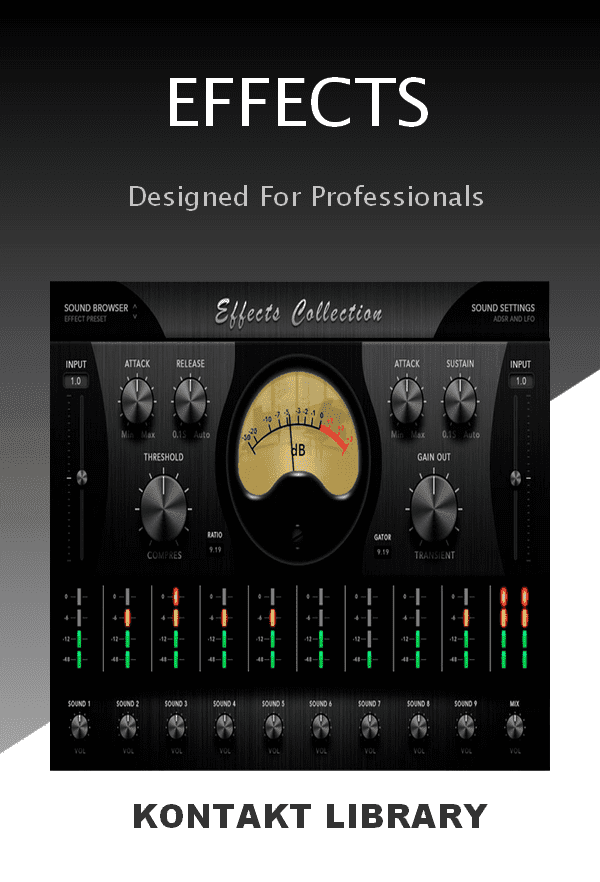This screenshot has height=882, width=600.
Task: Click the Sound 5 label
Action: pyautogui.click(x=273, y=704)
